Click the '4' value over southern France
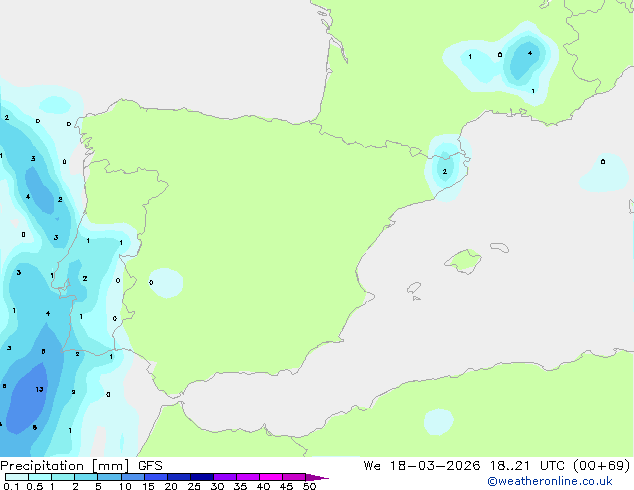Screen dimensions: 634x490 click(530, 53)
